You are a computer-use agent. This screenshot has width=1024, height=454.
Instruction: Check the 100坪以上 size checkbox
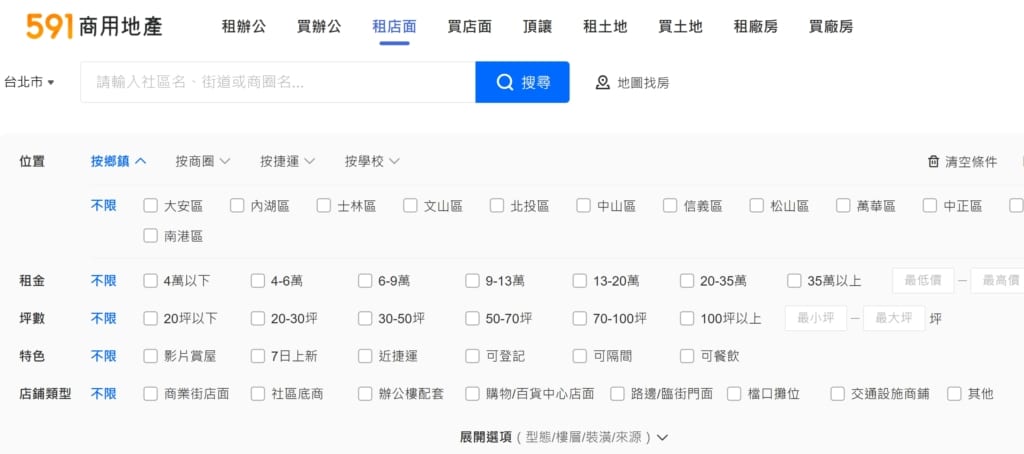point(687,318)
